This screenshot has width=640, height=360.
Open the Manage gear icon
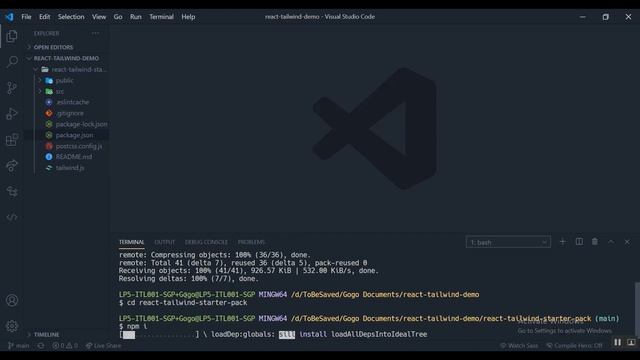[x=12, y=326]
